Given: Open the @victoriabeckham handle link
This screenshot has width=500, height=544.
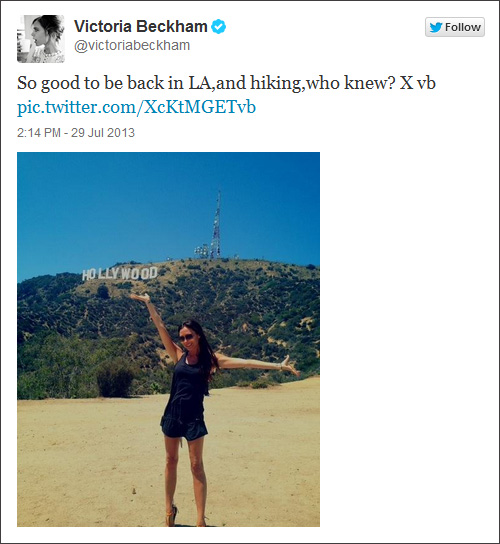Looking at the screenshot, I should pyautogui.click(x=132, y=45).
